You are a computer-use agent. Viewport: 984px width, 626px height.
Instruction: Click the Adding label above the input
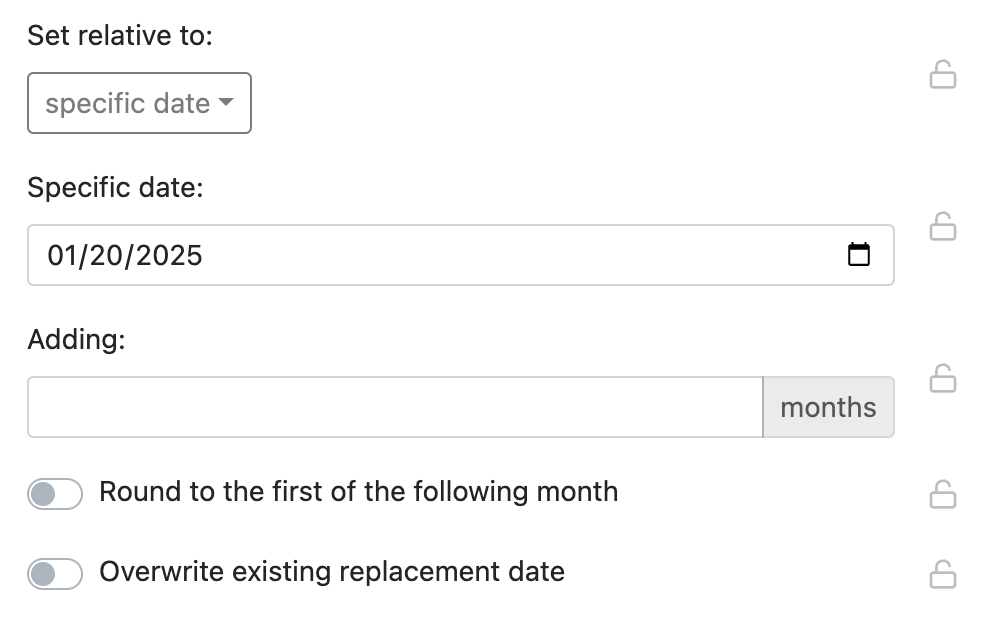point(76,339)
